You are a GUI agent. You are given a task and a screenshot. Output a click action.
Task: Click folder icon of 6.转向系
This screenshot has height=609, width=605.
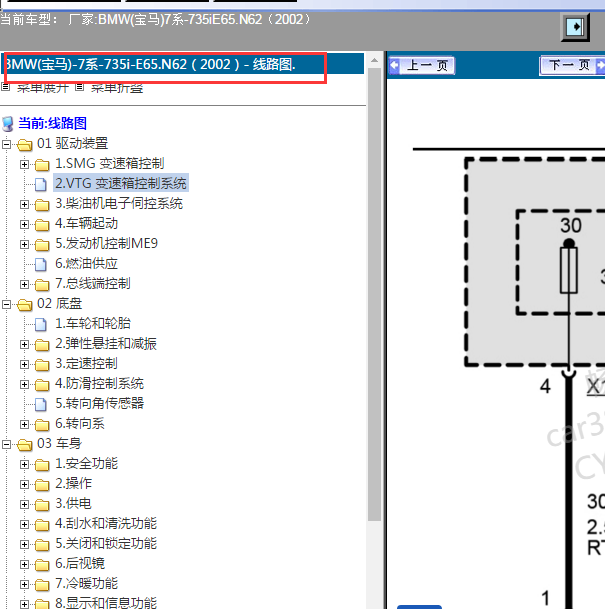[42, 425]
